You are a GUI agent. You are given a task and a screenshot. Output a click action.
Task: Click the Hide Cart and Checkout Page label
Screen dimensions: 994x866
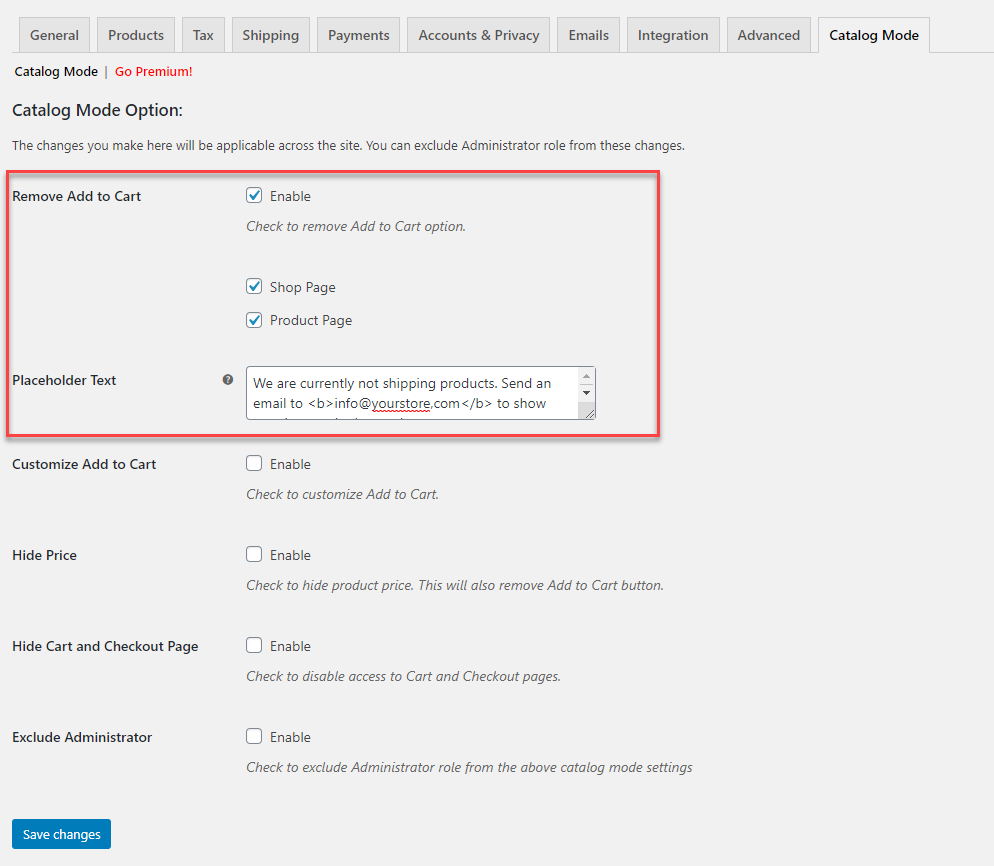tap(105, 647)
